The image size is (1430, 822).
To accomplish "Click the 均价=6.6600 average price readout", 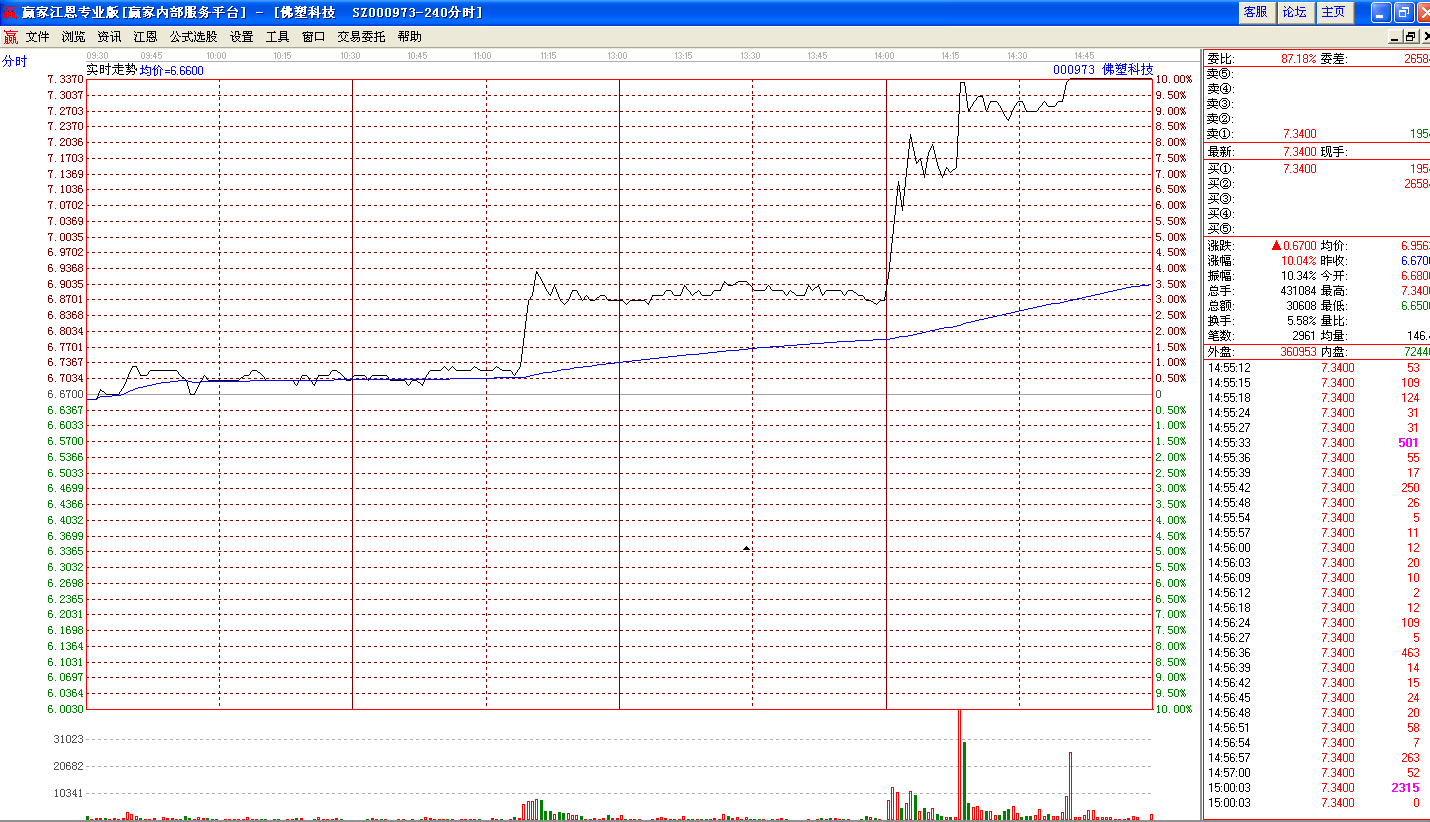I will coord(171,71).
